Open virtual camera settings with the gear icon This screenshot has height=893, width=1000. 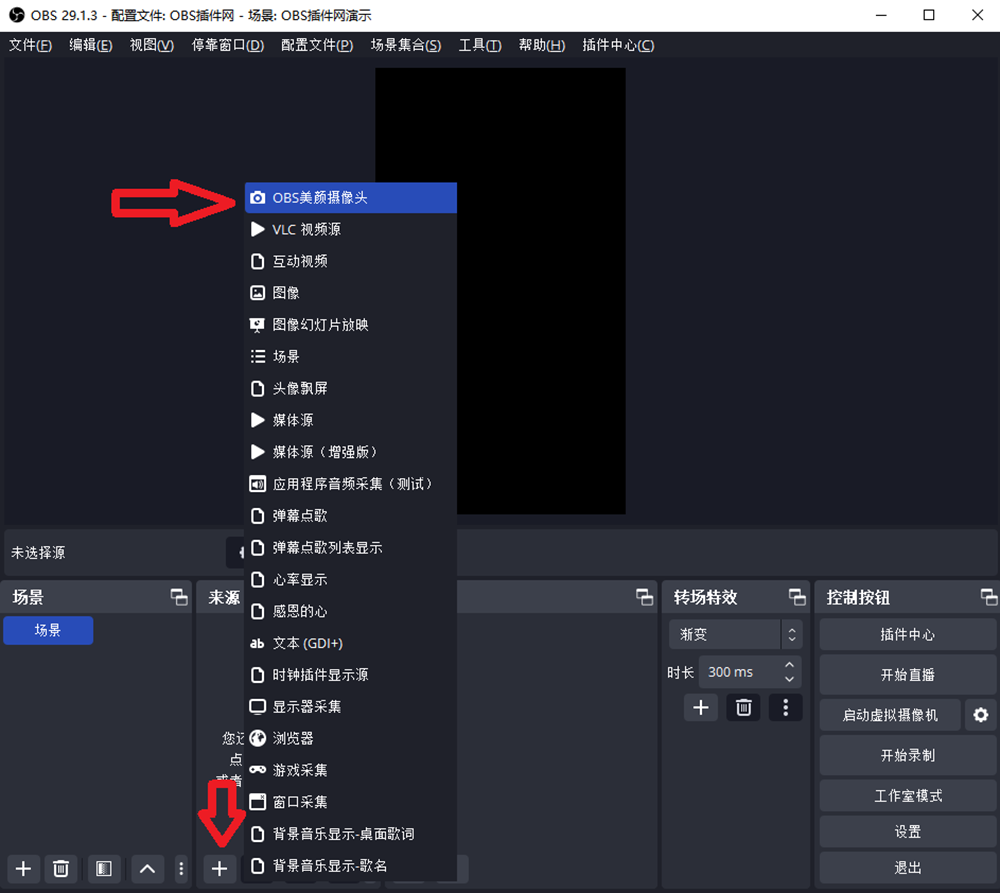[980, 715]
